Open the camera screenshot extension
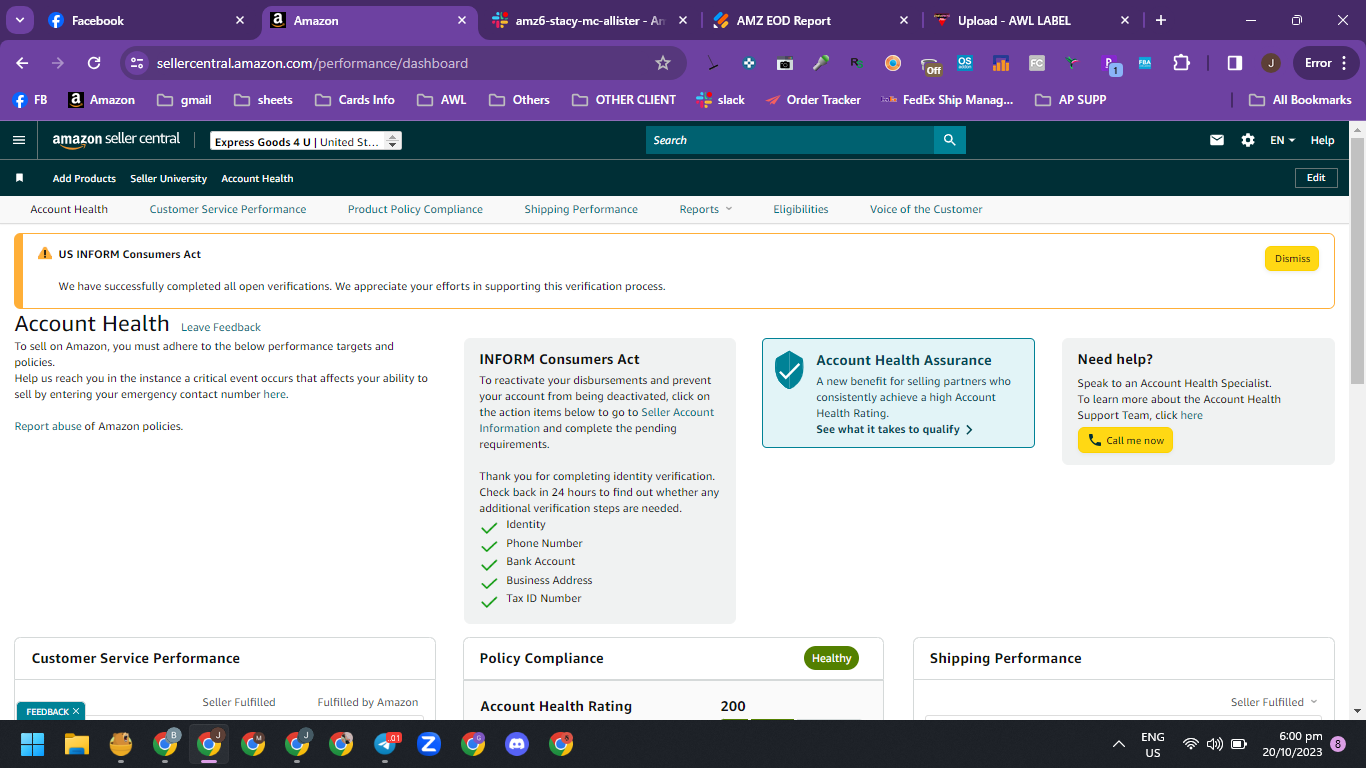Image resolution: width=1366 pixels, height=768 pixels. coord(785,63)
